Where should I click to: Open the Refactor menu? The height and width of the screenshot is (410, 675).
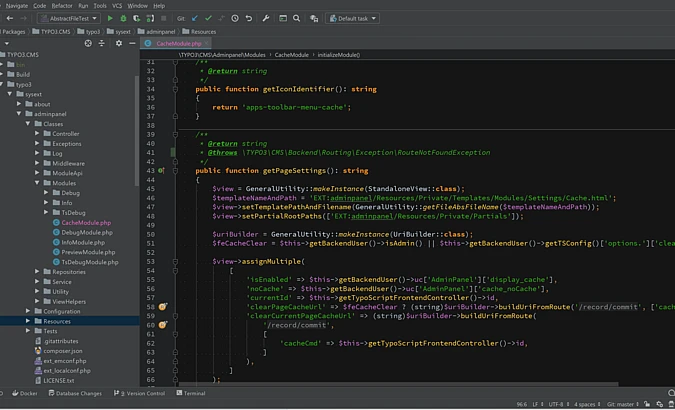coord(61,5)
